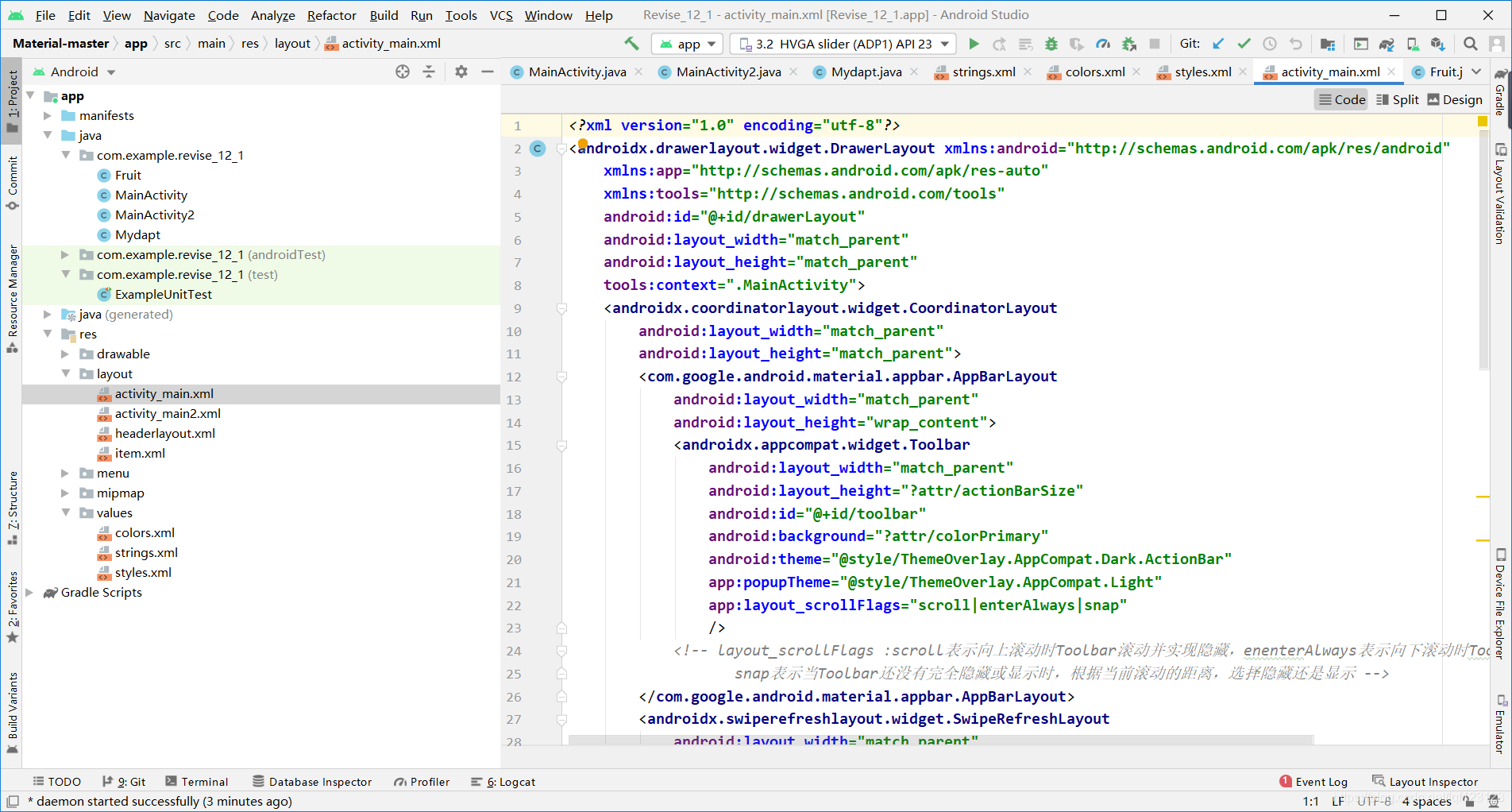Expand the manifests folder

click(x=48, y=116)
